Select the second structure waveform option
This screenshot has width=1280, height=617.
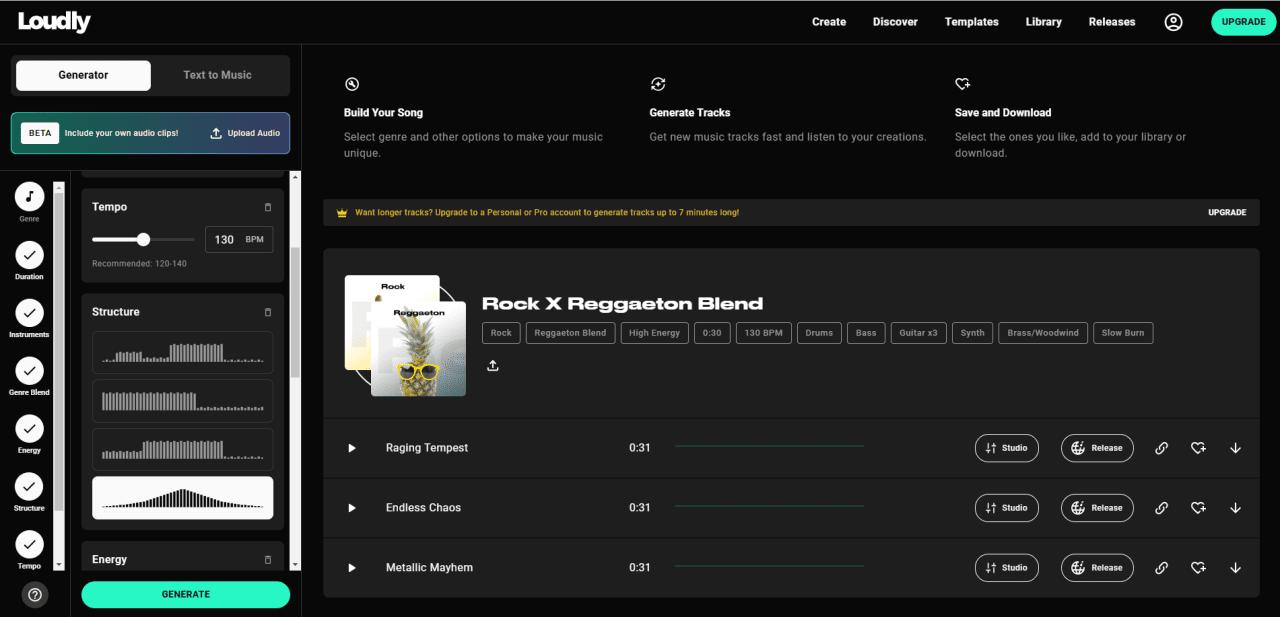[182, 400]
